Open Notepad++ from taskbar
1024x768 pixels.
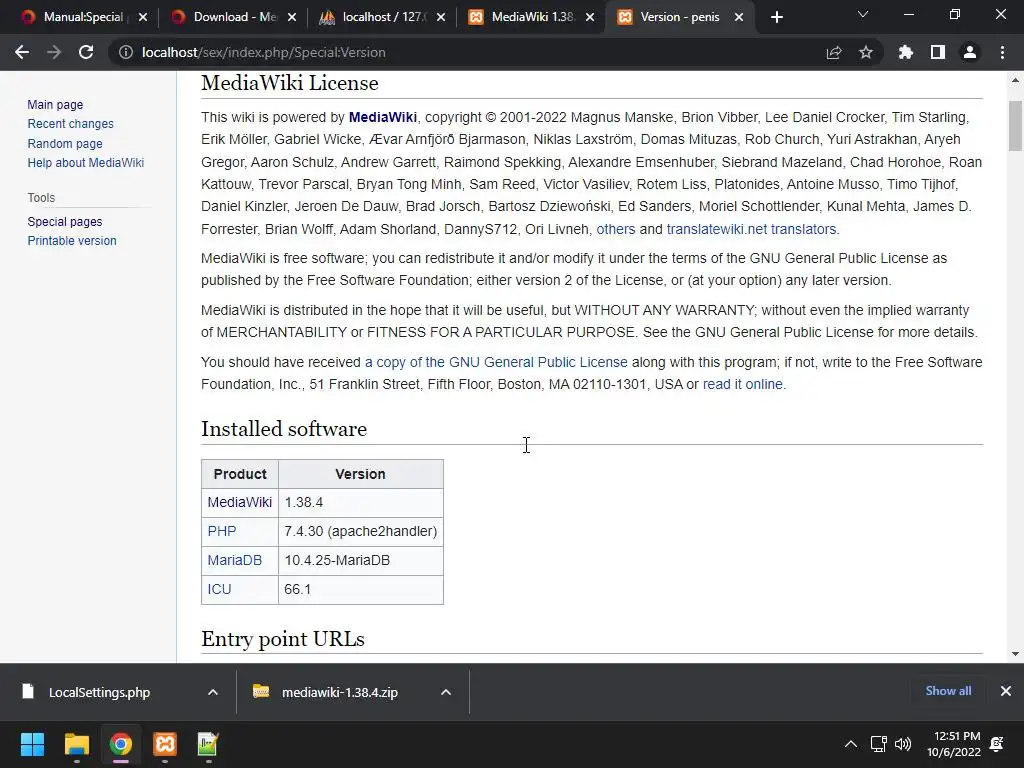208,744
